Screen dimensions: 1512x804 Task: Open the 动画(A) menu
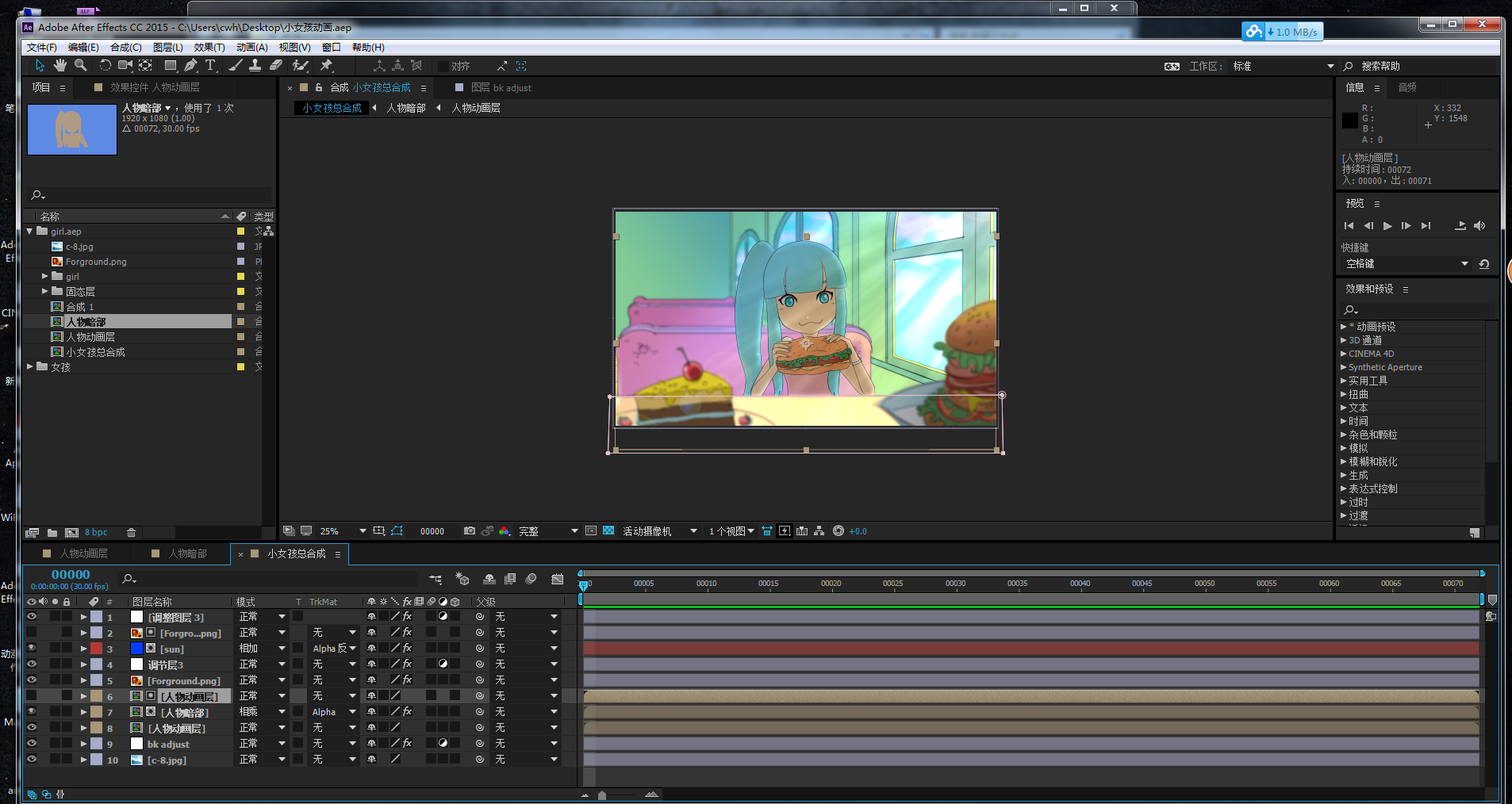coord(251,48)
